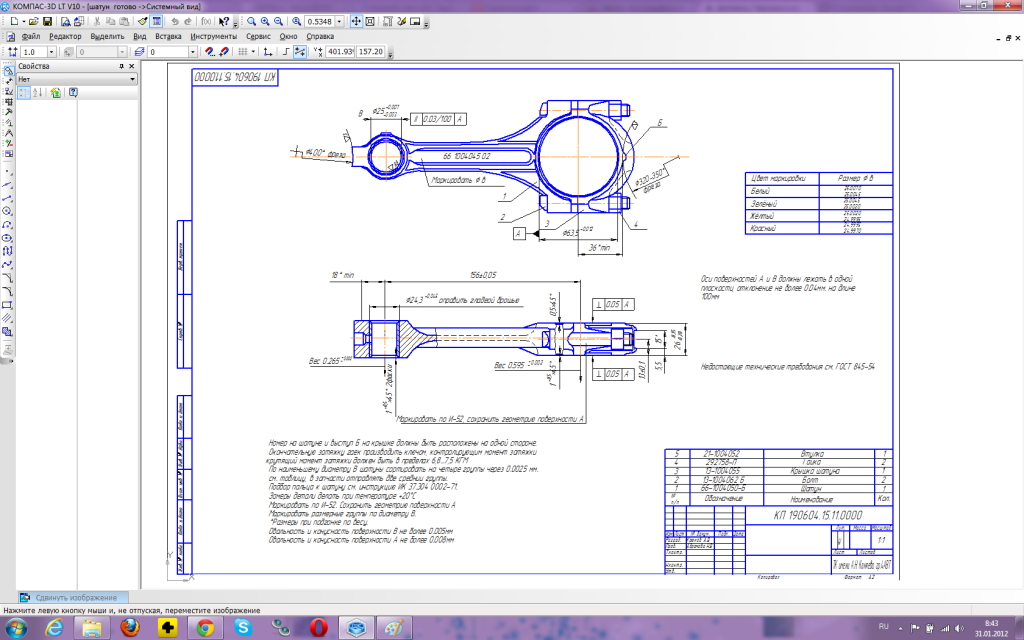The width and height of the screenshot is (1024, 640).
Task: Select the Point tool in geometry panel
Action: coord(8,170)
